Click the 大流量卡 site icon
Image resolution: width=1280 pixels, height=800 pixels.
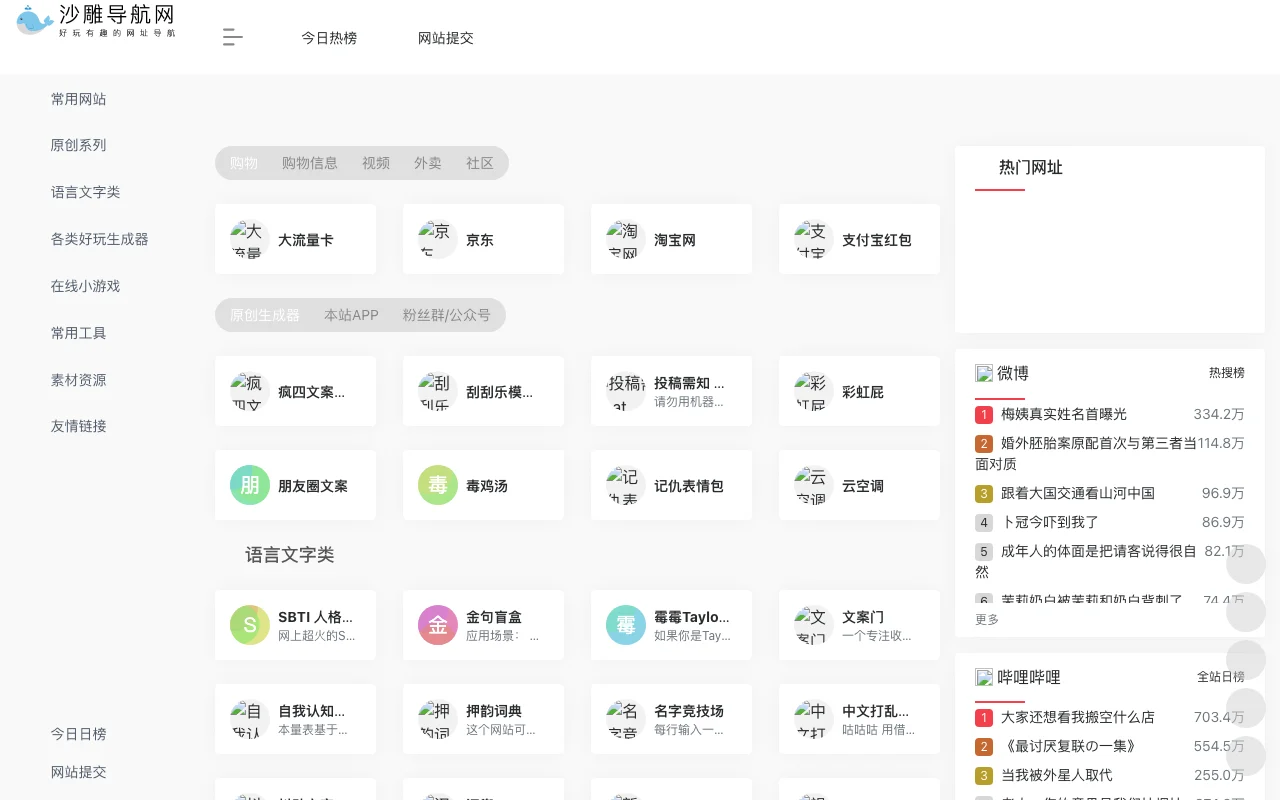pos(250,240)
